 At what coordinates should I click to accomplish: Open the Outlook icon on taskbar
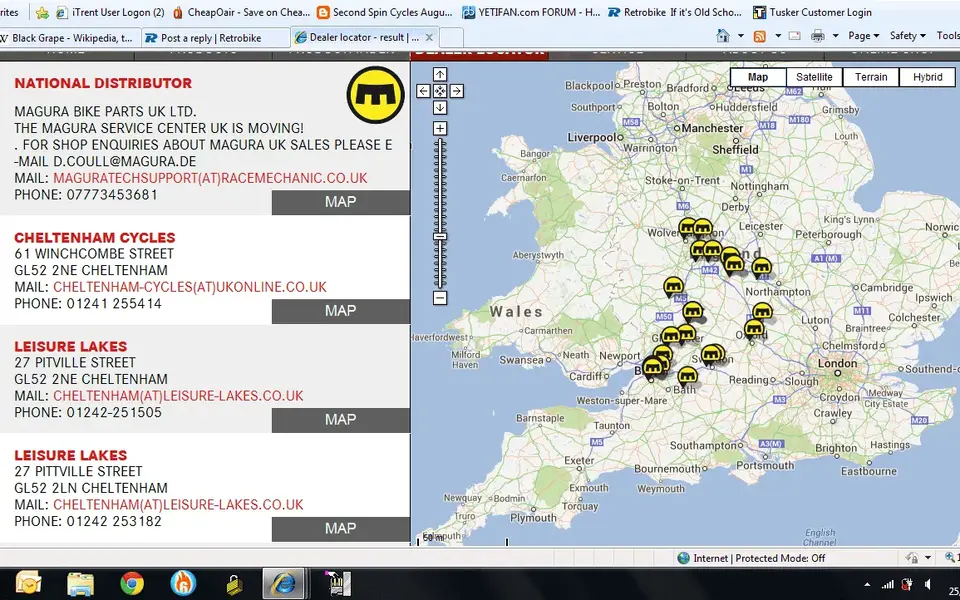pos(28,583)
